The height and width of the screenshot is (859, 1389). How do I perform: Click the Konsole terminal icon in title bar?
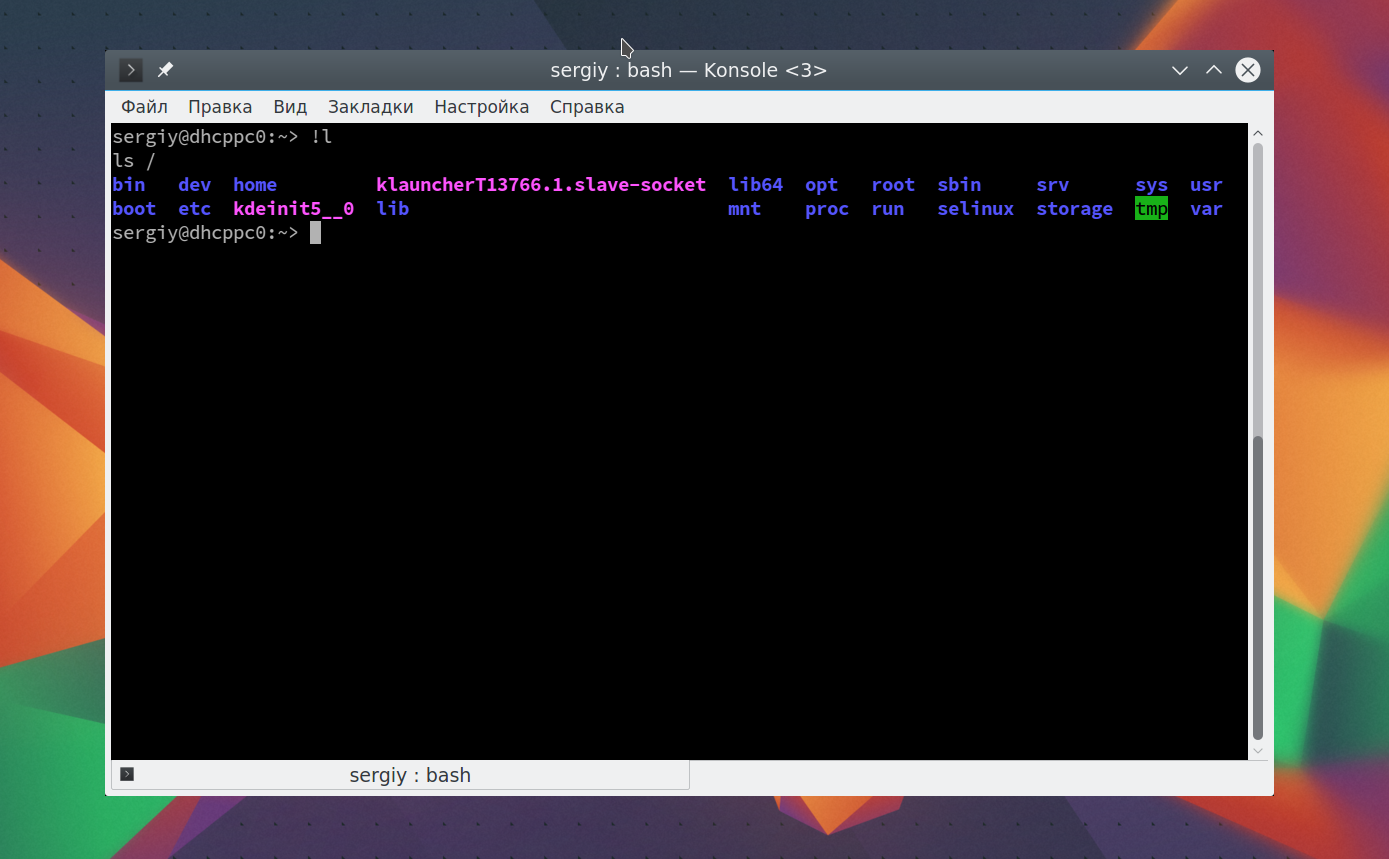[x=131, y=70]
